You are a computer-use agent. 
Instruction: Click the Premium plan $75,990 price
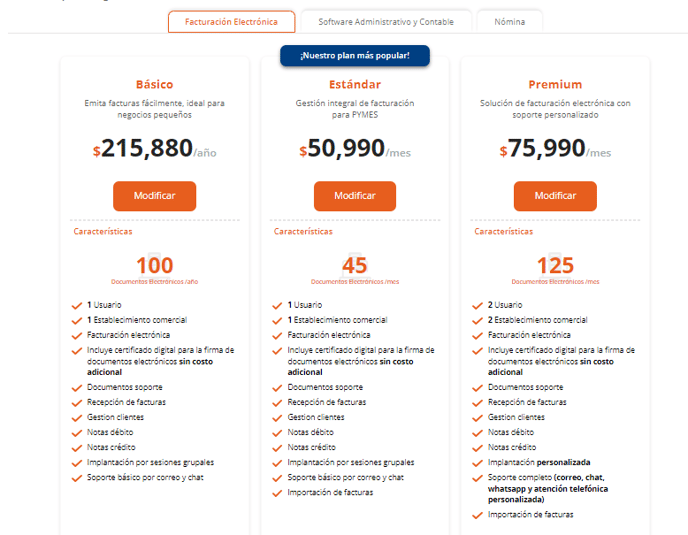click(548, 149)
